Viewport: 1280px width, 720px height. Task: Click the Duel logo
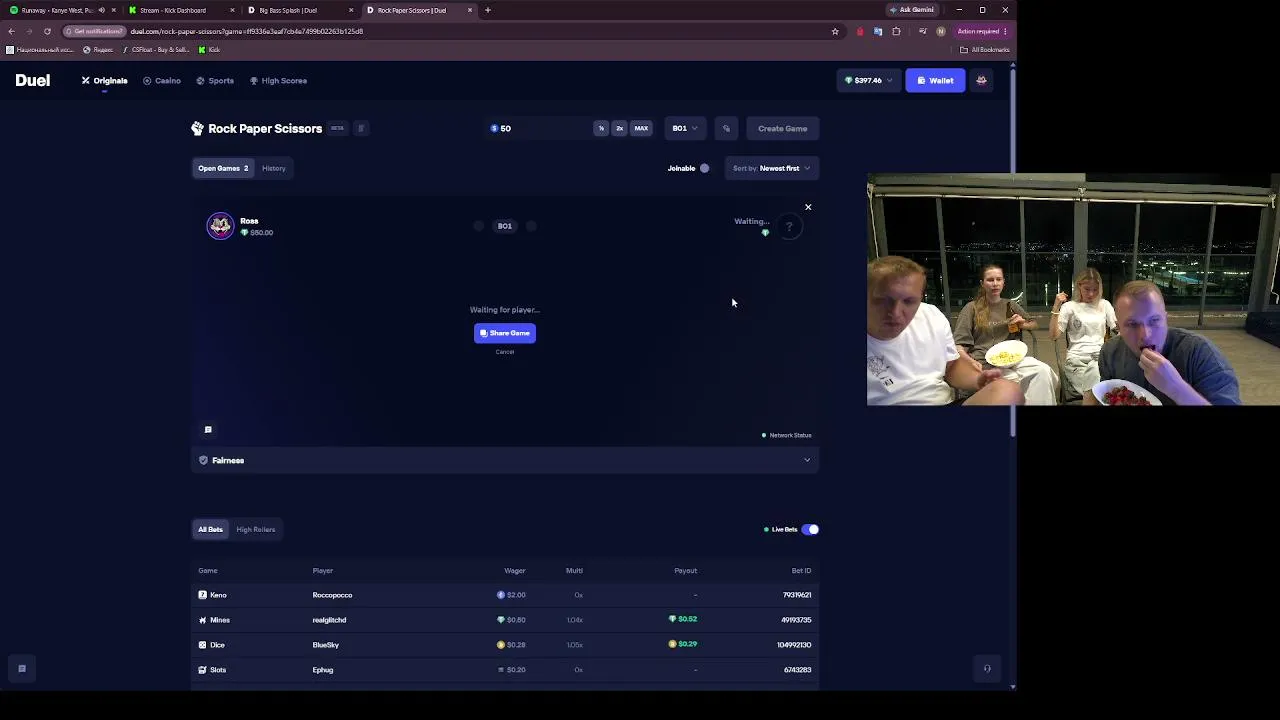(x=32, y=80)
